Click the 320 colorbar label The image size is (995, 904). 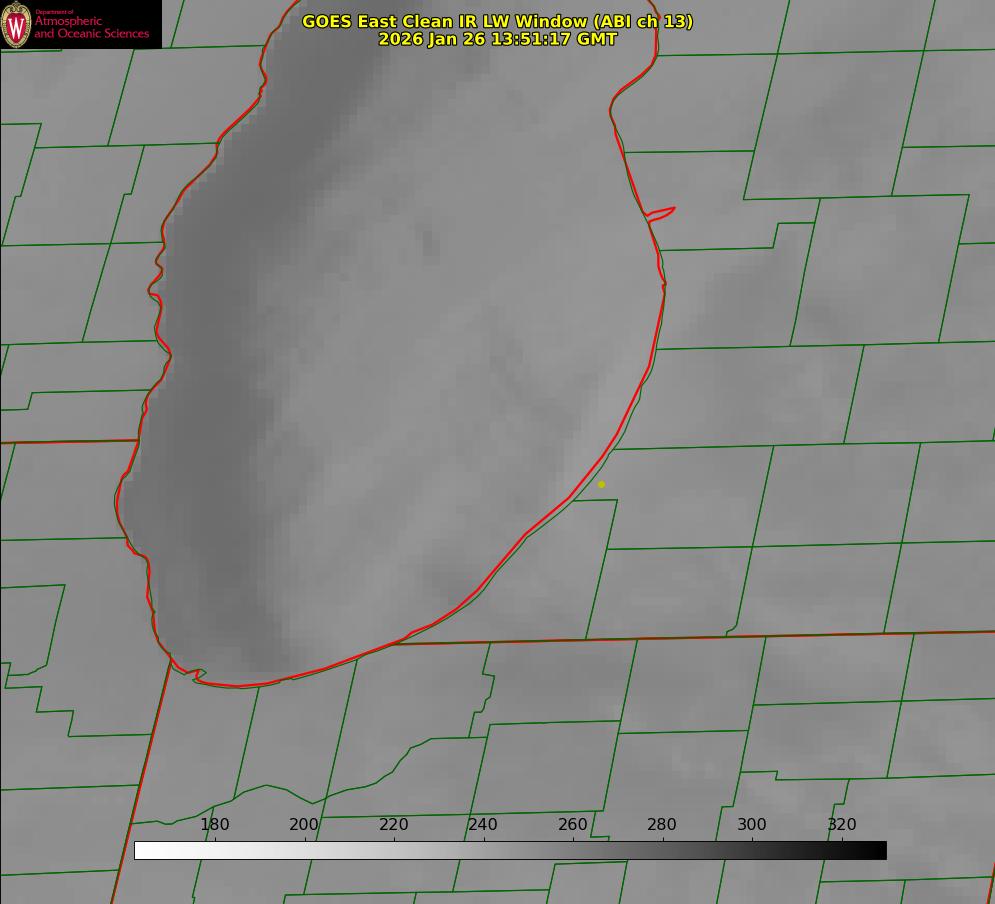pos(842,824)
